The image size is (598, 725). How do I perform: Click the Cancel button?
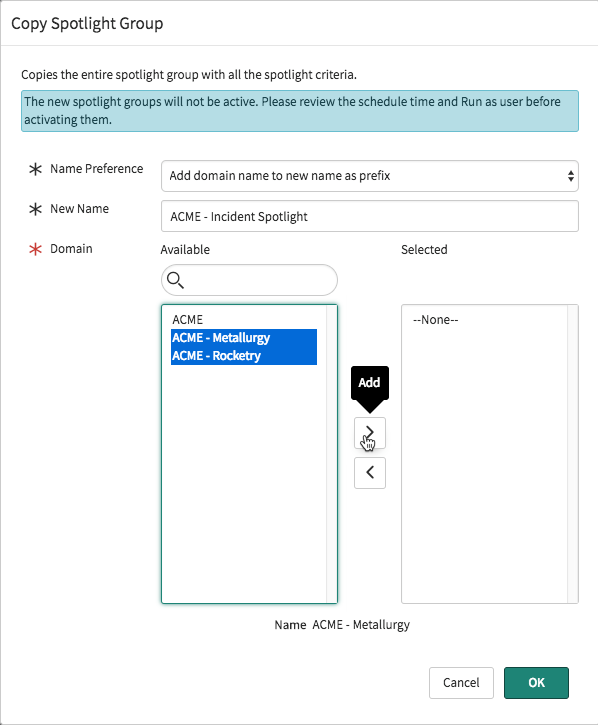click(x=461, y=682)
